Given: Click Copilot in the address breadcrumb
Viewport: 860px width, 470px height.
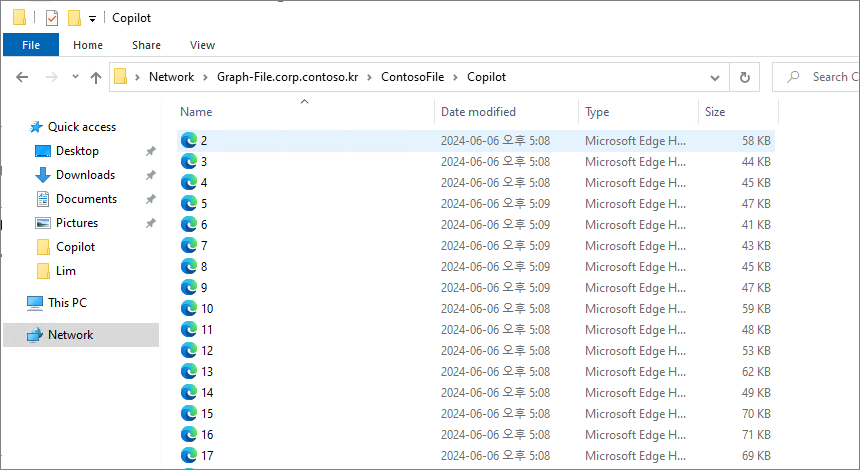Looking at the screenshot, I should [x=486, y=77].
